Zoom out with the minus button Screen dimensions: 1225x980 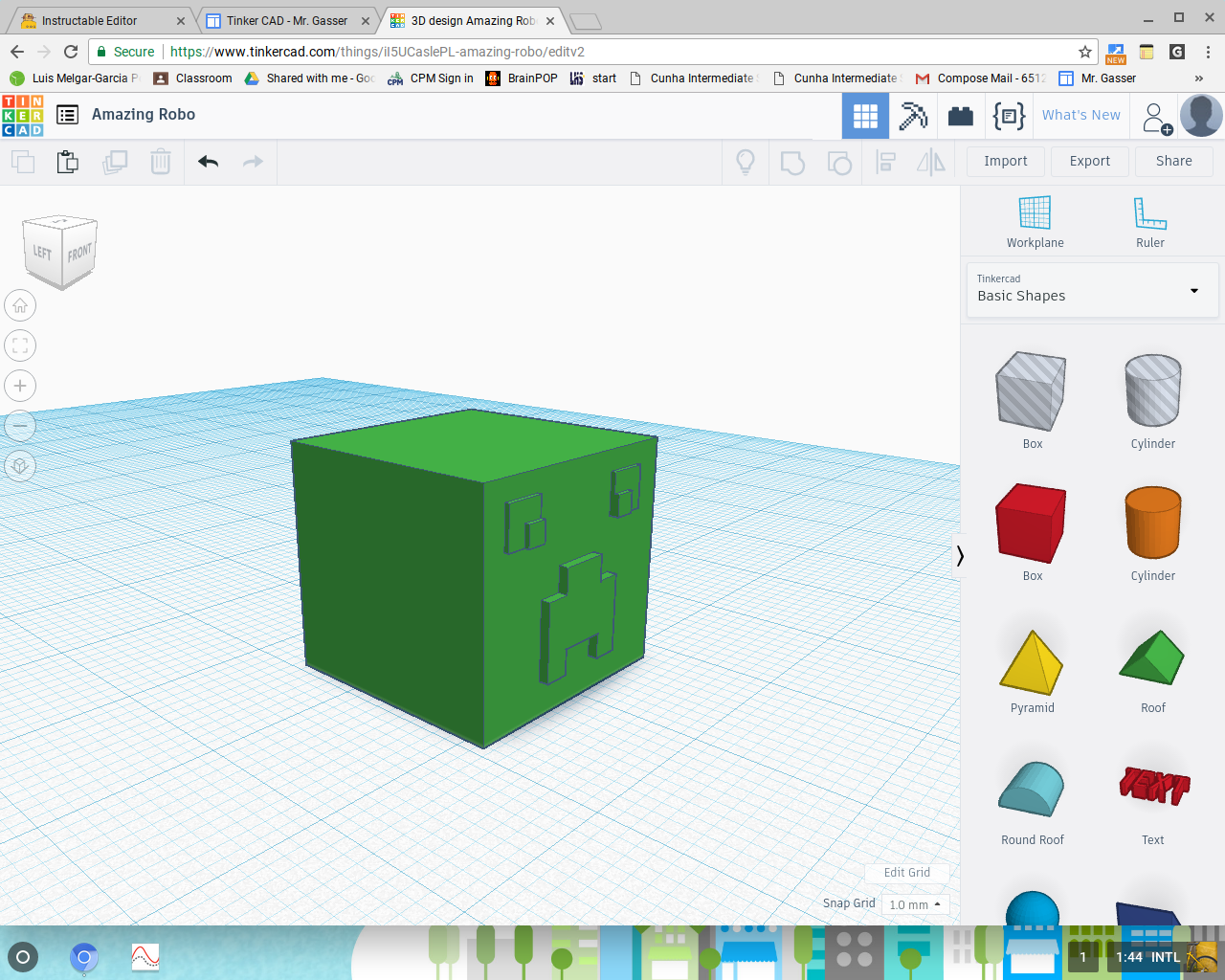coord(20,426)
